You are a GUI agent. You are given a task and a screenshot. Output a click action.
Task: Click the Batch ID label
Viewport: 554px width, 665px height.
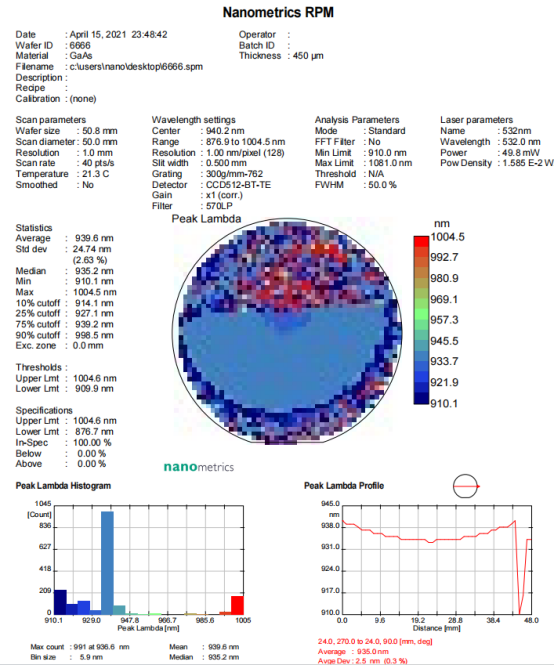[257, 45]
